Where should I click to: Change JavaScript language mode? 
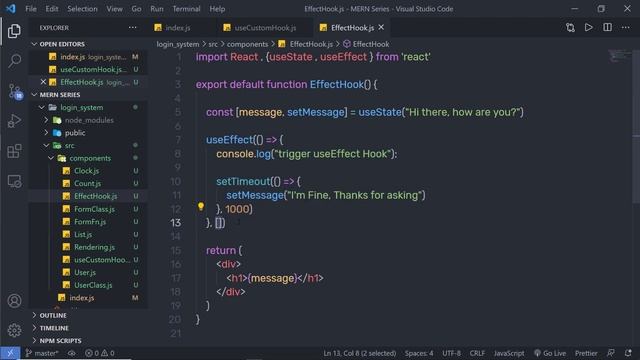click(509, 353)
